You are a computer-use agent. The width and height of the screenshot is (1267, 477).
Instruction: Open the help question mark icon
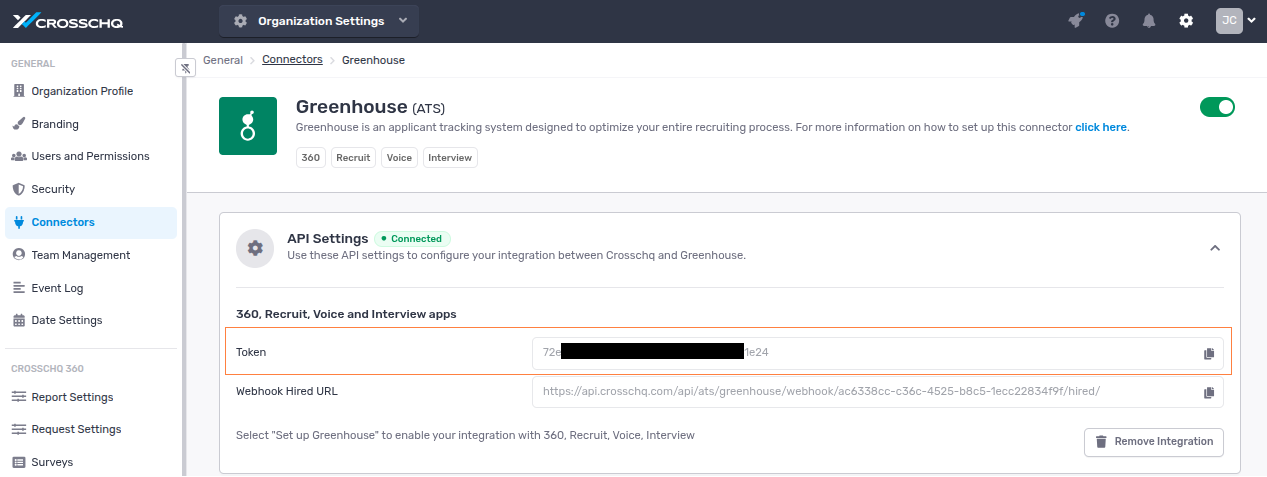[x=1112, y=21]
